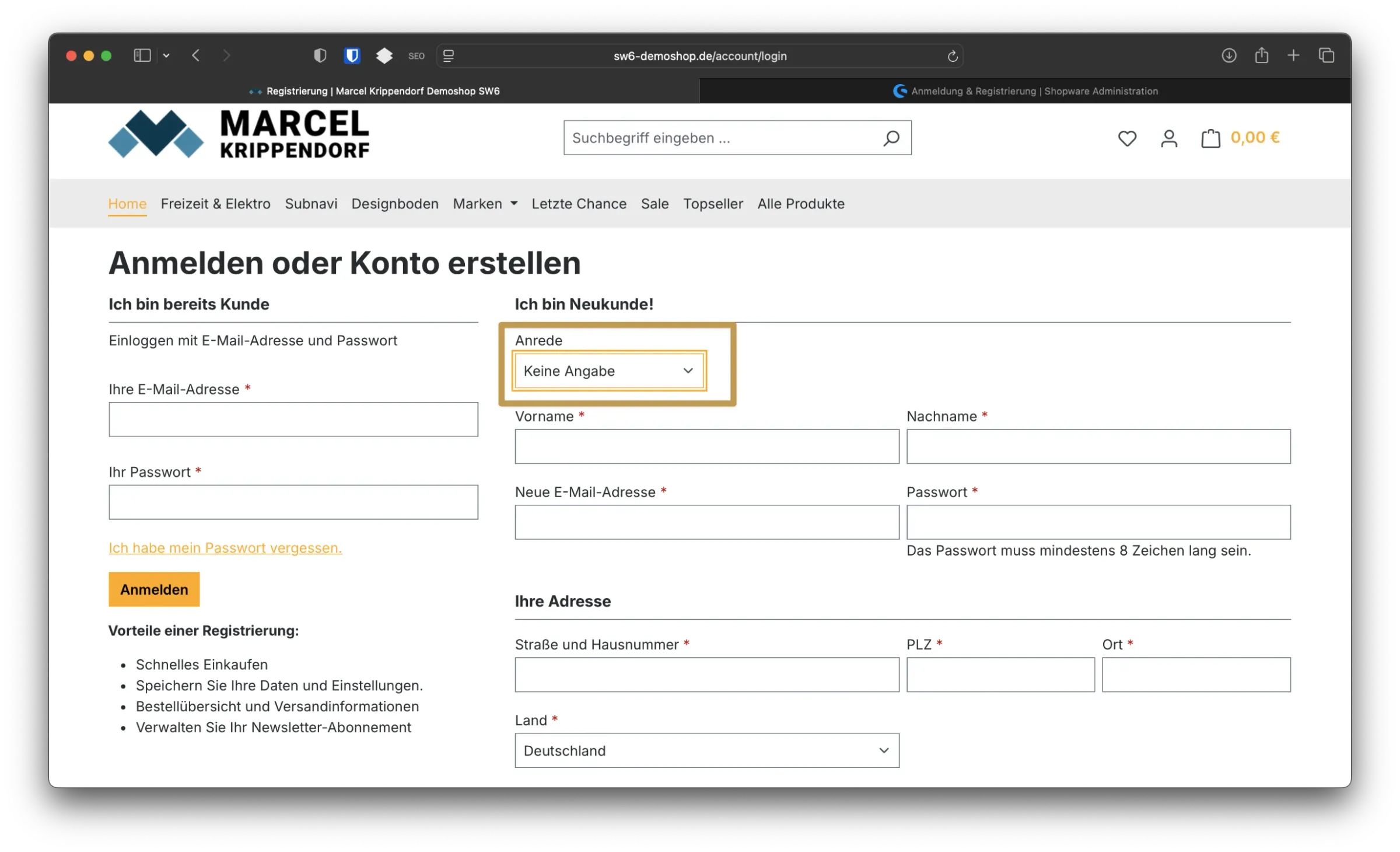Click the SEO extension icon in toolbar
The width and height of the screenshot is (1400, 852).
tap(416, 55)
